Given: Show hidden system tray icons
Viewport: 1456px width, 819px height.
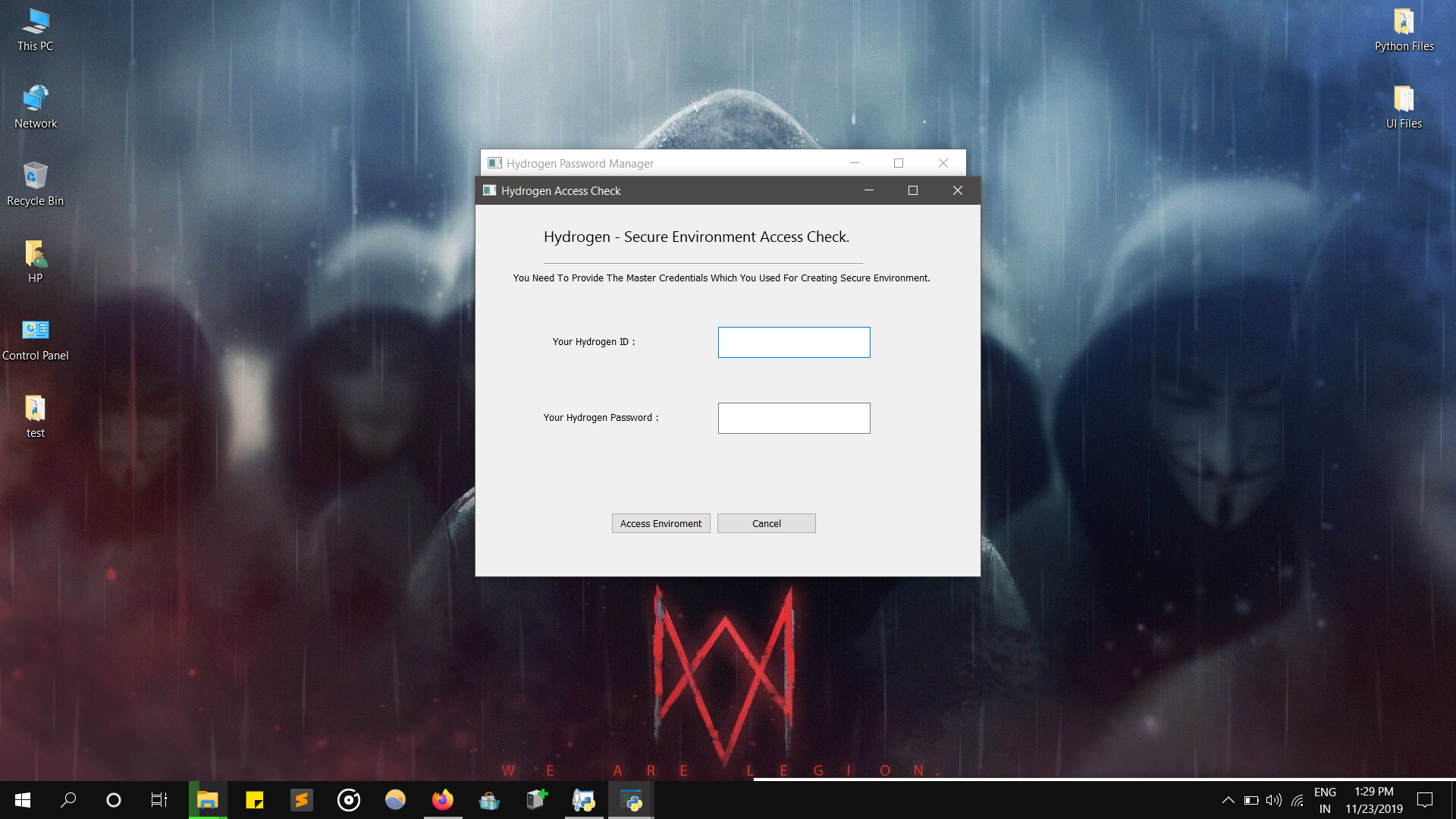Looking at the screenshot, I should click(1228, 800).
